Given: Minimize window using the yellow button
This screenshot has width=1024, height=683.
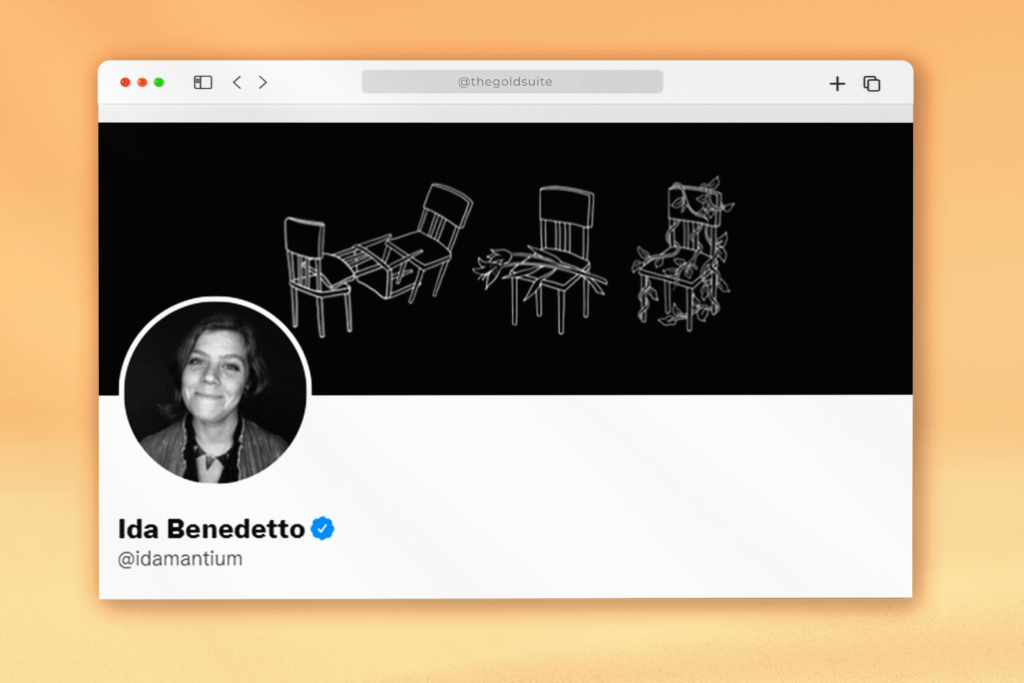Looking at the screenshot, I should (142, 82).
